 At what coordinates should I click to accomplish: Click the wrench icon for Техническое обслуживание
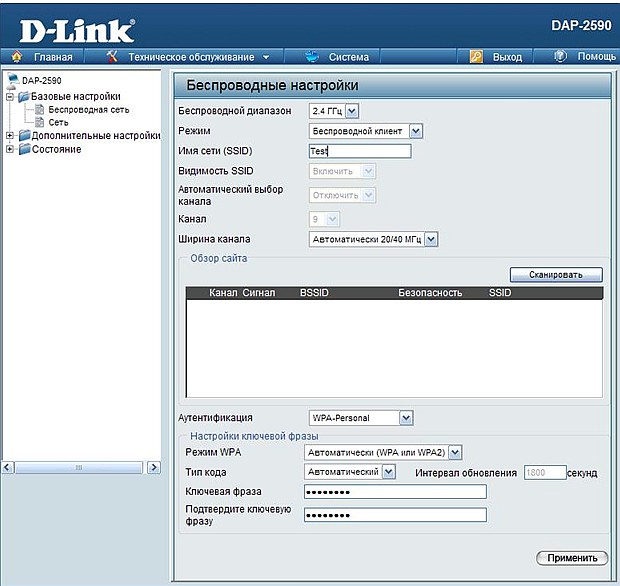pyautogui.click(x=112, y=57)
